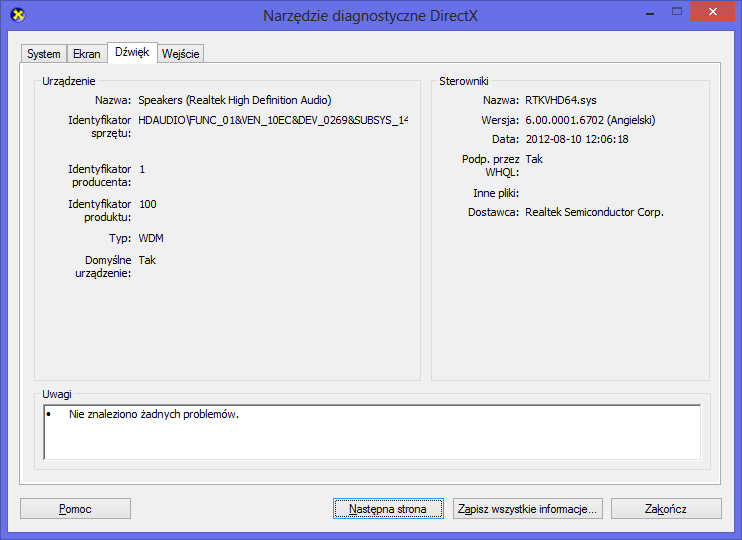
Task: Click the Pomoc button
Action: pos(75,509)
